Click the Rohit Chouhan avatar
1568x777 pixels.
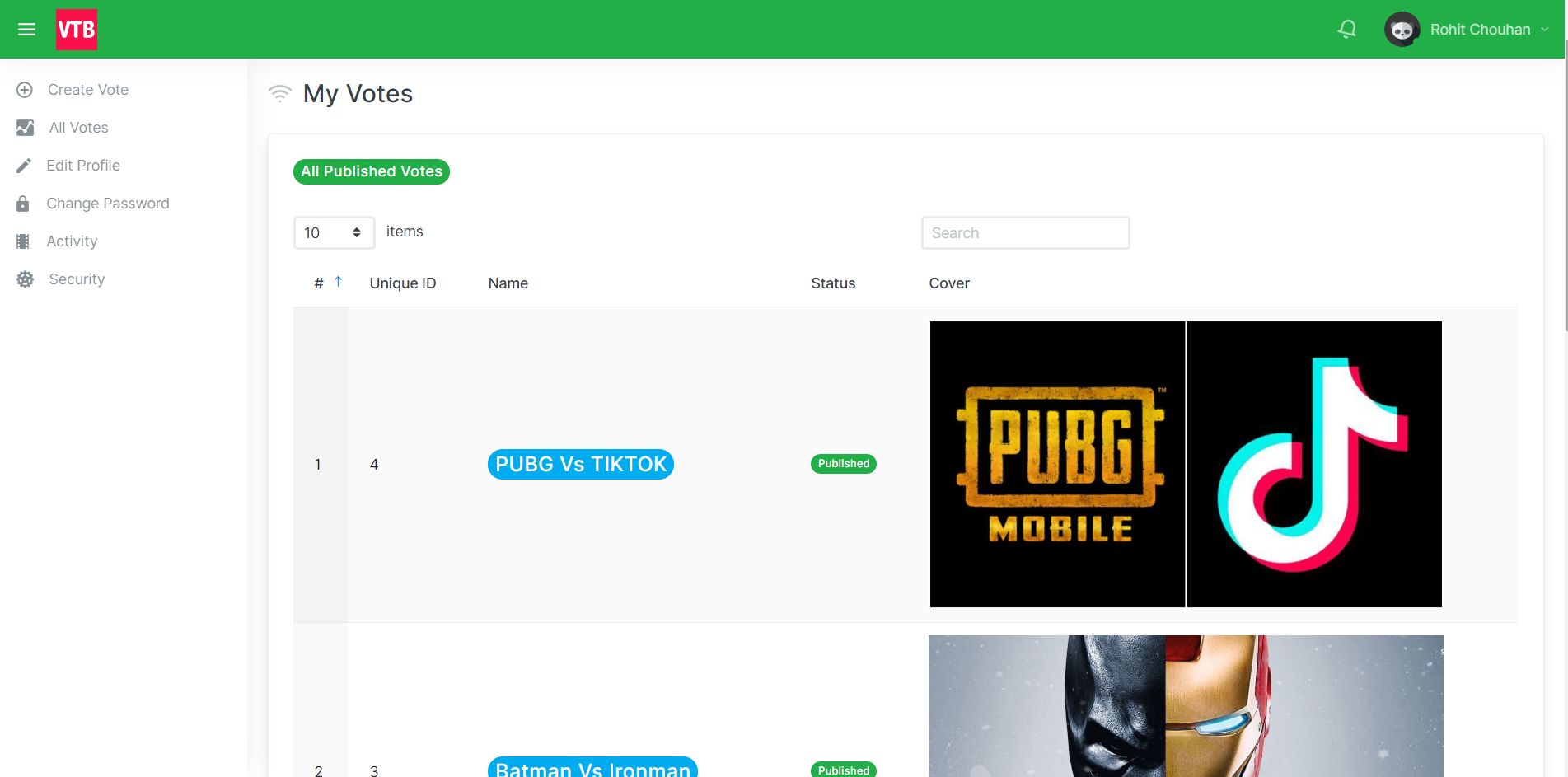point(1402,30)
